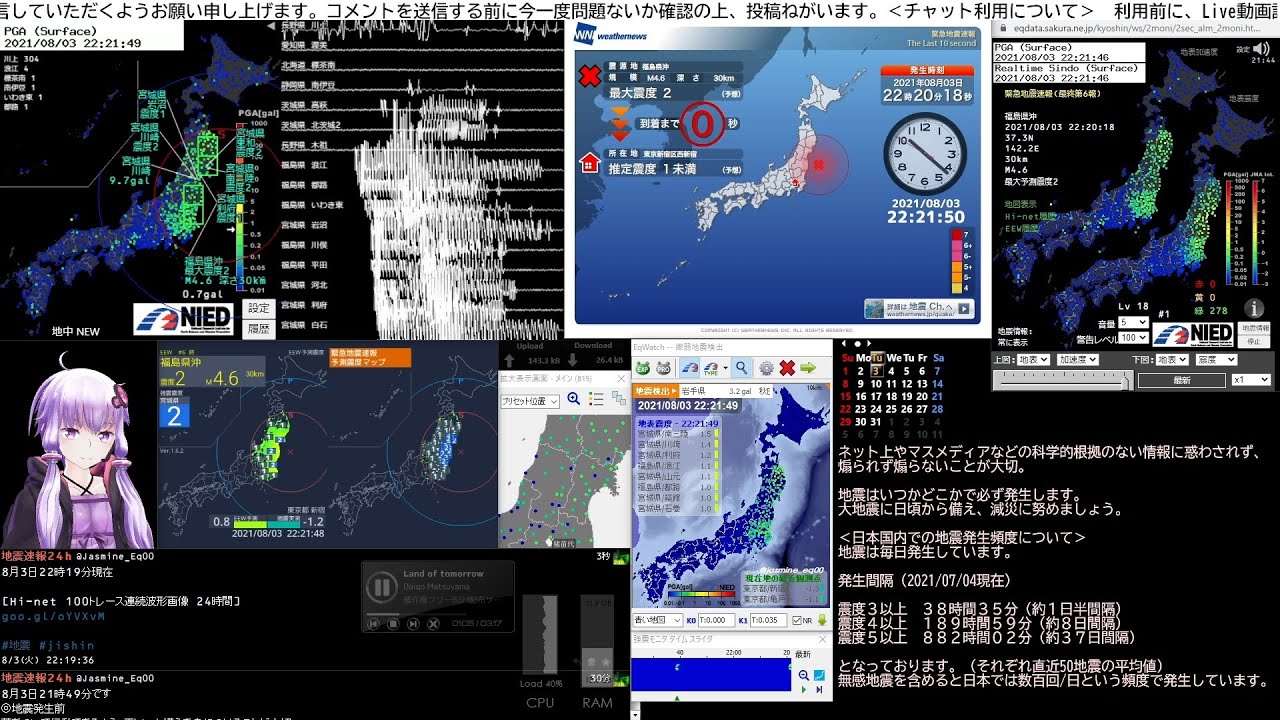The image size is (1280, 720).
Task: Click the zoom magnifier in enlarged map window
Action: [x=573, y=399]
